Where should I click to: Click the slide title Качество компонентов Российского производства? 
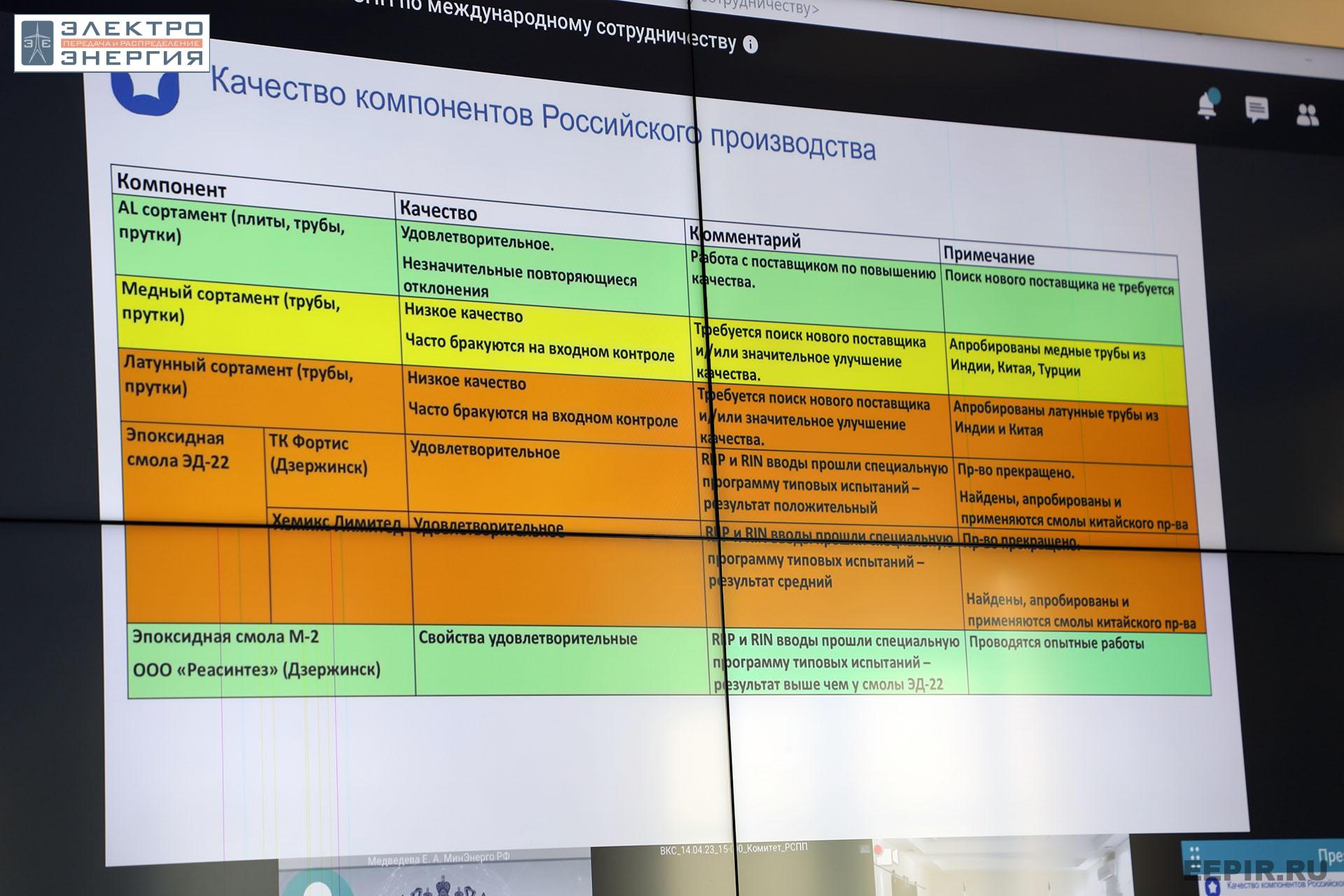(542, 113)
